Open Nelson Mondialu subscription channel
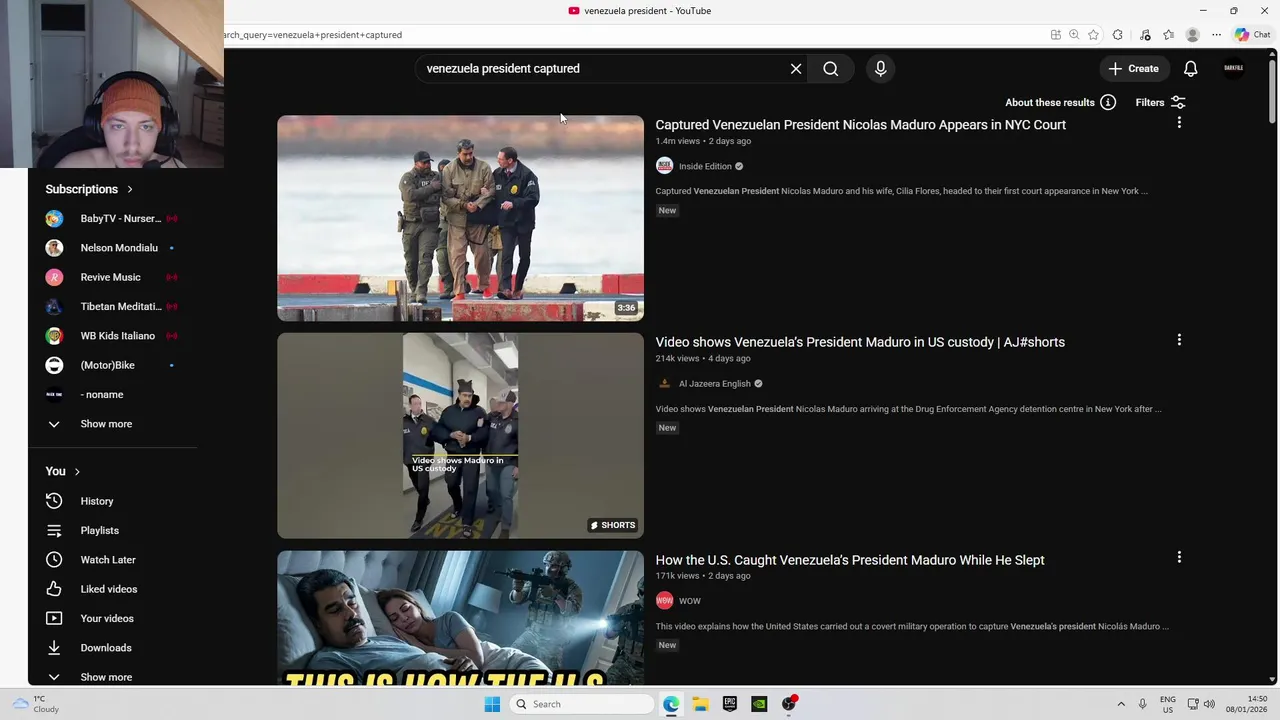 (x=112, y=248)
